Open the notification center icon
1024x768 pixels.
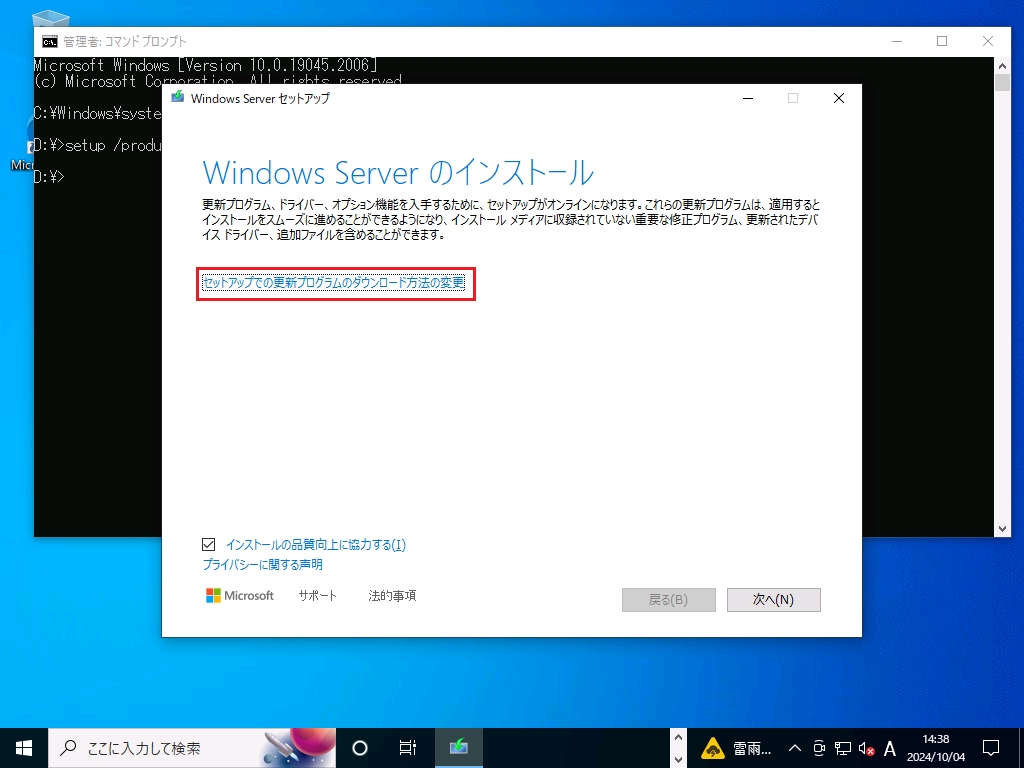point(991,748)
